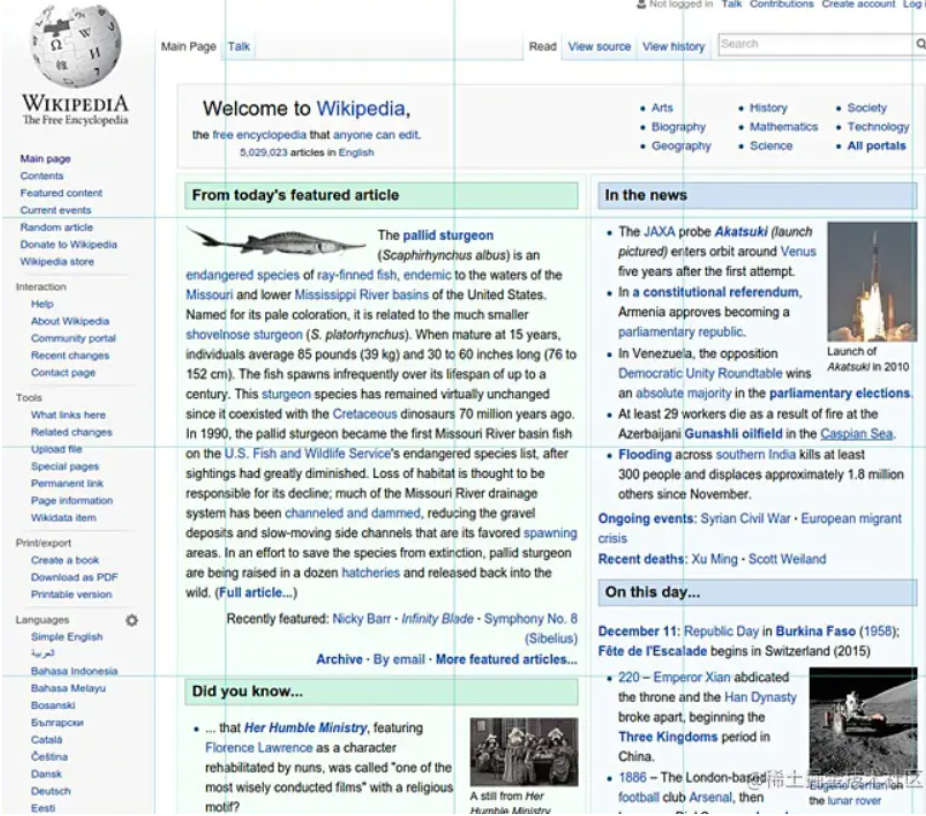This screenshot has height=816, width=926.
Task: Open the Arts portal link
Action: click(x=662, y=108)
